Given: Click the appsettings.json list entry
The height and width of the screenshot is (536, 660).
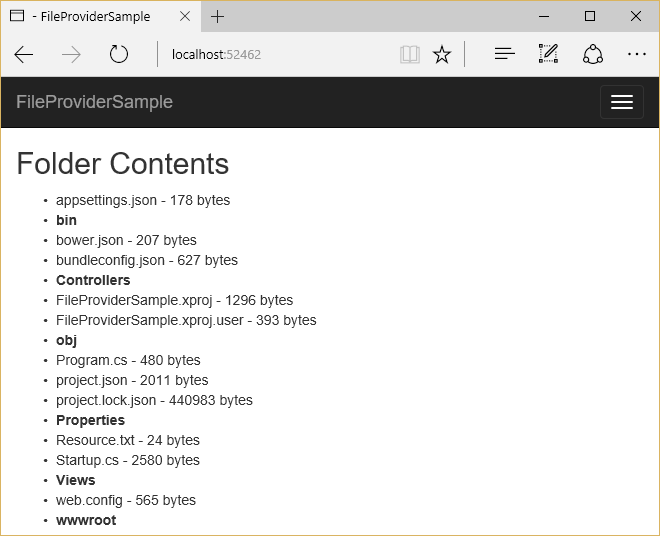Looking at the screenshot, I should click(143, 200).
